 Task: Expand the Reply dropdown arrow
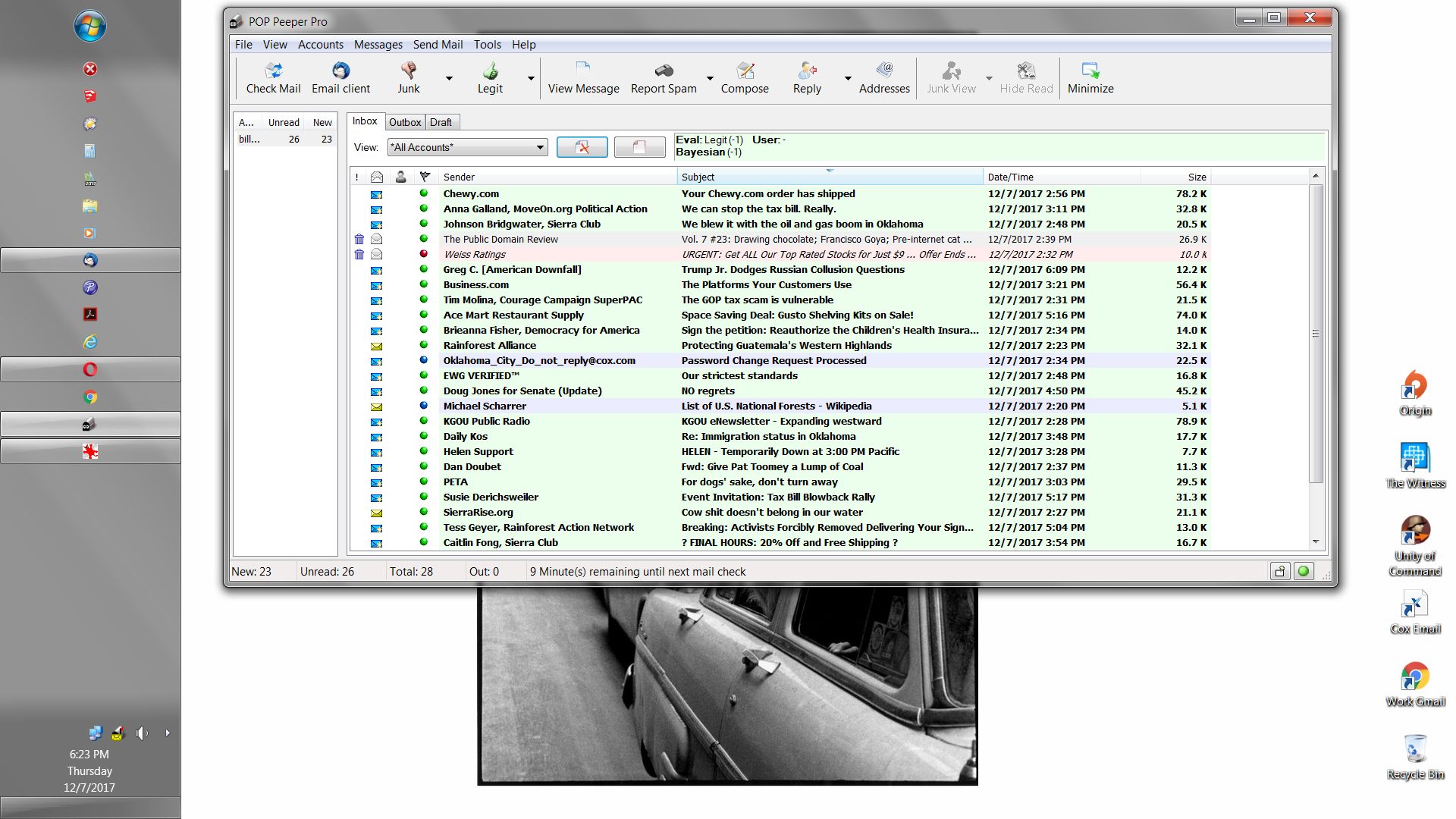[x=848, y=78]
